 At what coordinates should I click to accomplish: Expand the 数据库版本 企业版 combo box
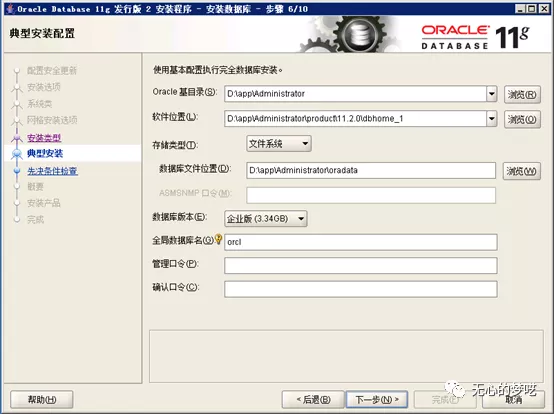(266, 219)
